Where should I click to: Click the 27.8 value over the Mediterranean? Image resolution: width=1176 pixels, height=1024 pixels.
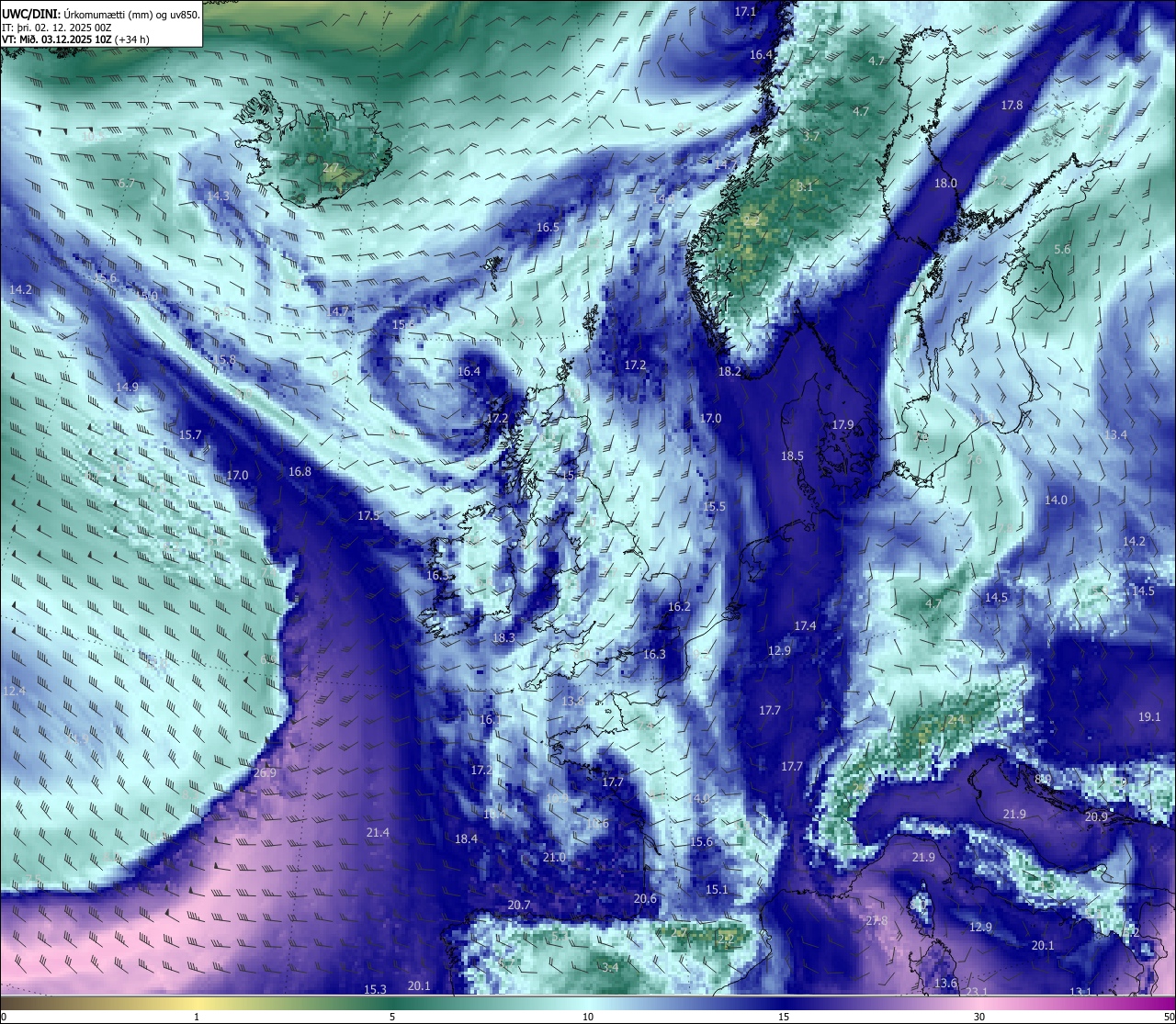(876, 921)
